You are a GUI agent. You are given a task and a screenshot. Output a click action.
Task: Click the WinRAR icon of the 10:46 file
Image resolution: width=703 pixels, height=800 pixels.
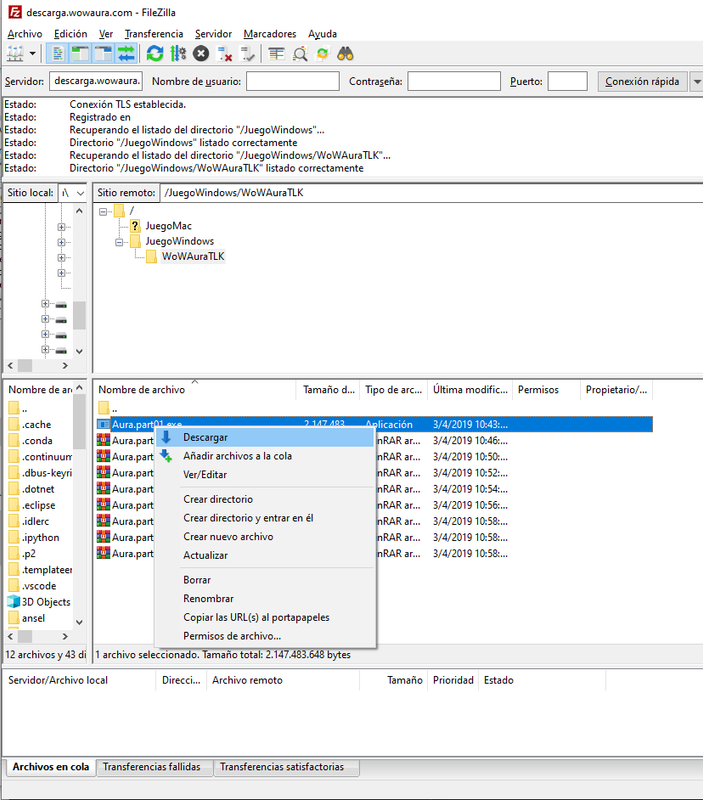pos(104,440)
